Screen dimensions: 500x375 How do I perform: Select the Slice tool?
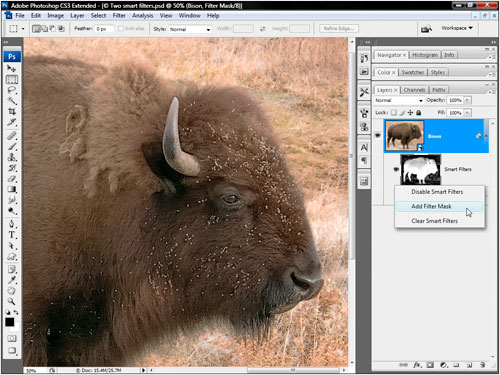(12, 122)
